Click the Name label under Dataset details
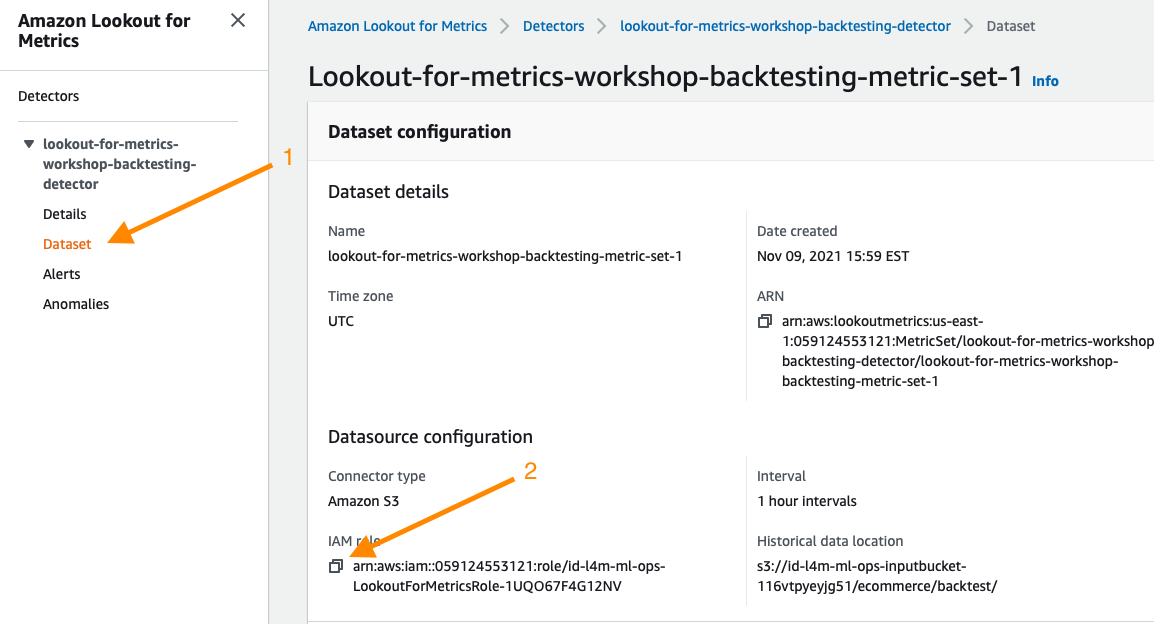Viewport: 1154px width, 624px height. tap(347, 231)
